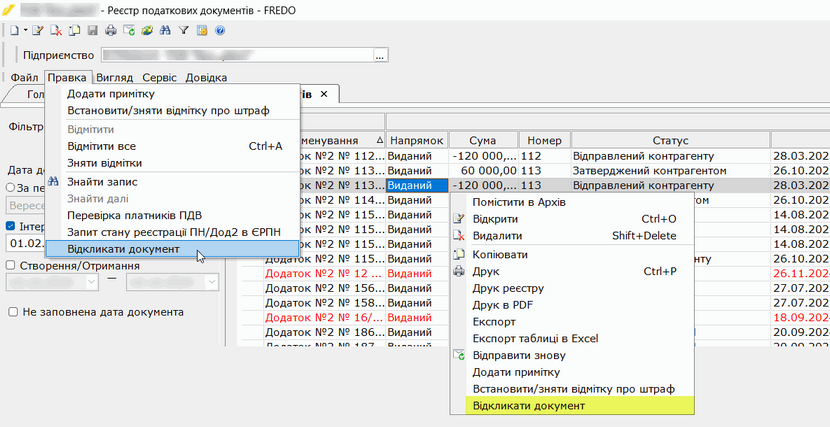Open the Підприємство browse button with dots

[x=381, y=55]
